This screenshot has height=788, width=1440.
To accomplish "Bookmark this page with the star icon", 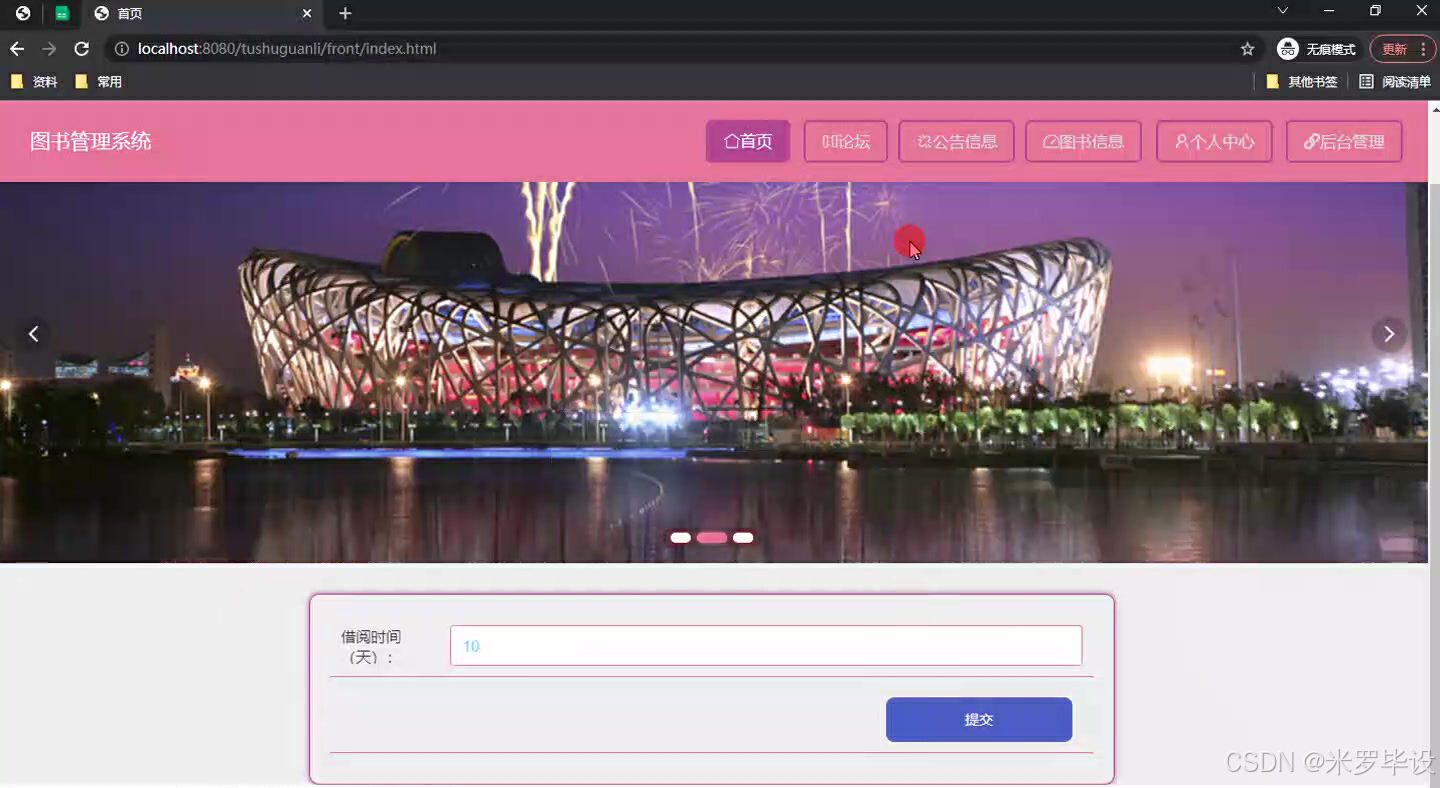I will click(x=1247, y=49).
